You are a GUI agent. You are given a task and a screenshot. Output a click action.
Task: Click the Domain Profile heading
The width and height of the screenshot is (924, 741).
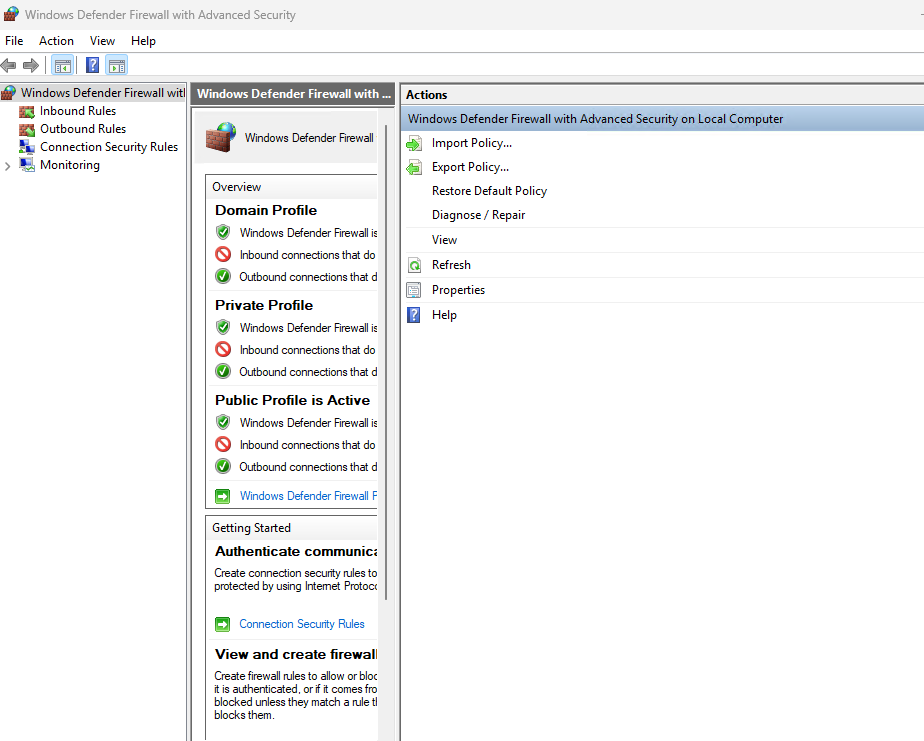266,210
